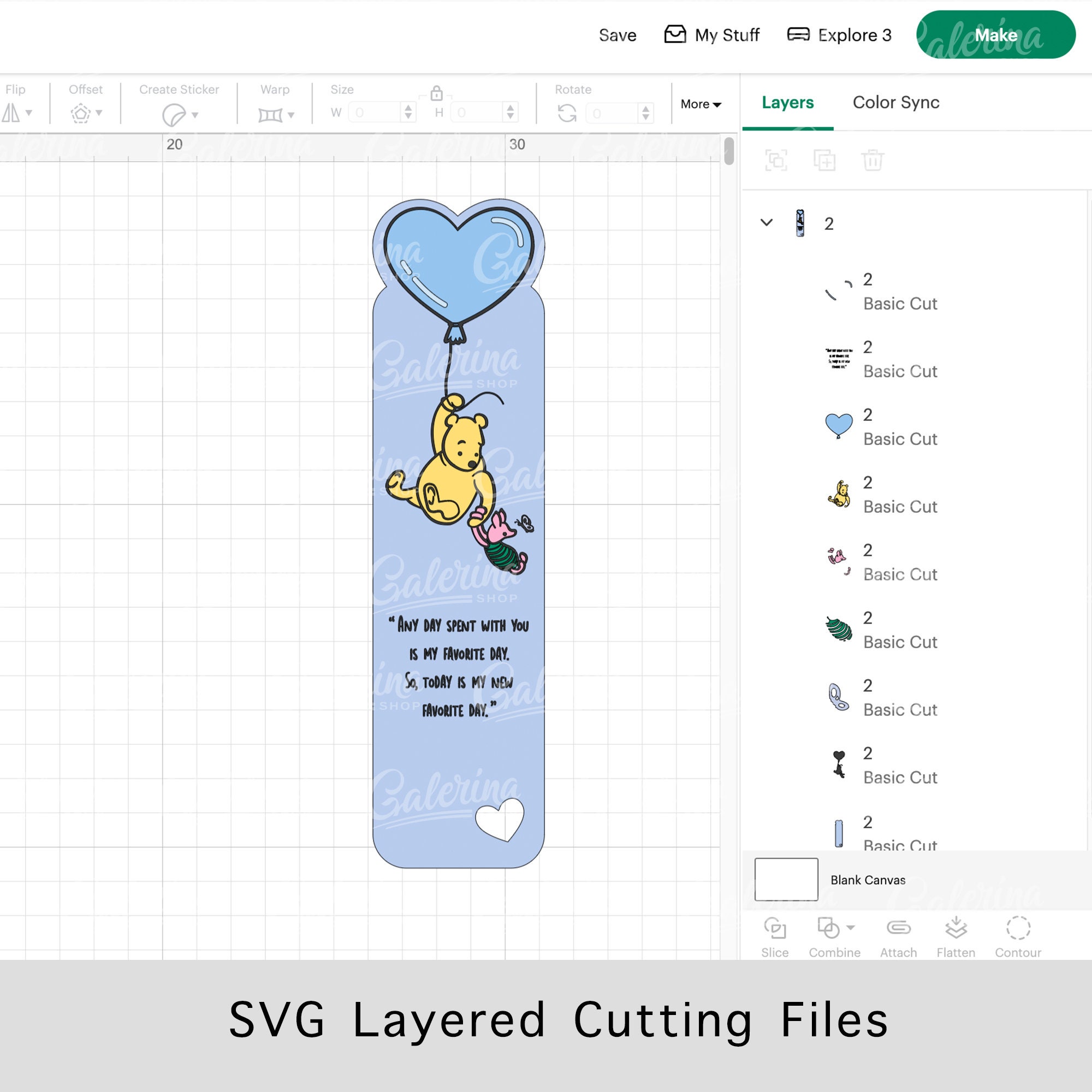1092x1092 pixels.
Task: Switch to the Color Sync tab
Action: [896, 102]
